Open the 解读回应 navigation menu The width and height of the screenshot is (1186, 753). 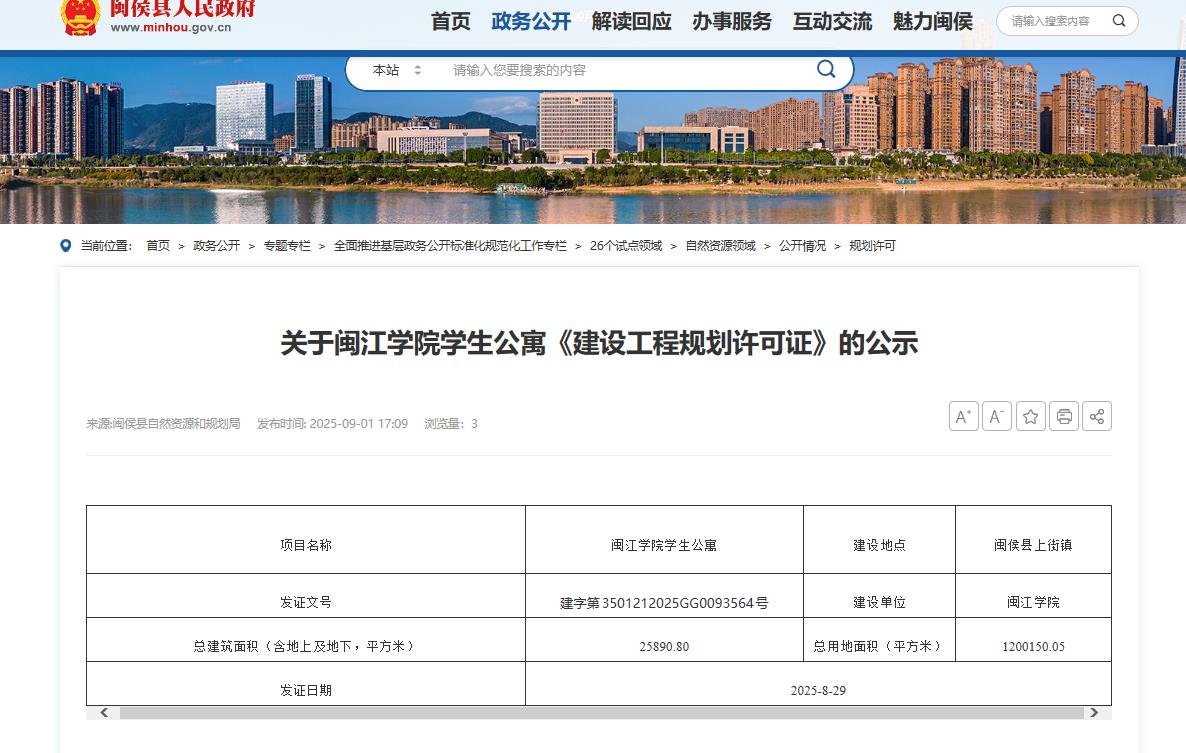(x=632, y=21)
